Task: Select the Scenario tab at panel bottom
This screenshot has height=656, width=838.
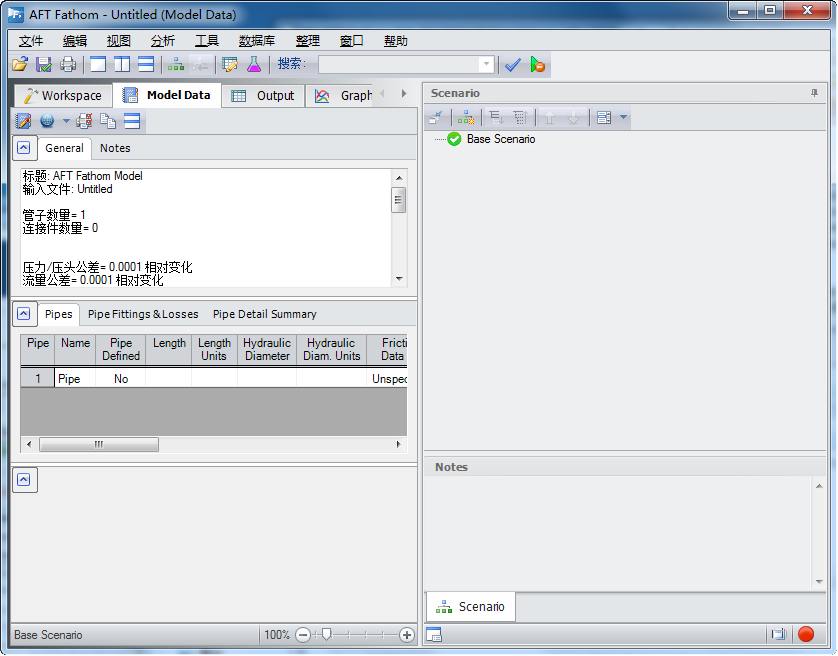Action: coord(470,607)
